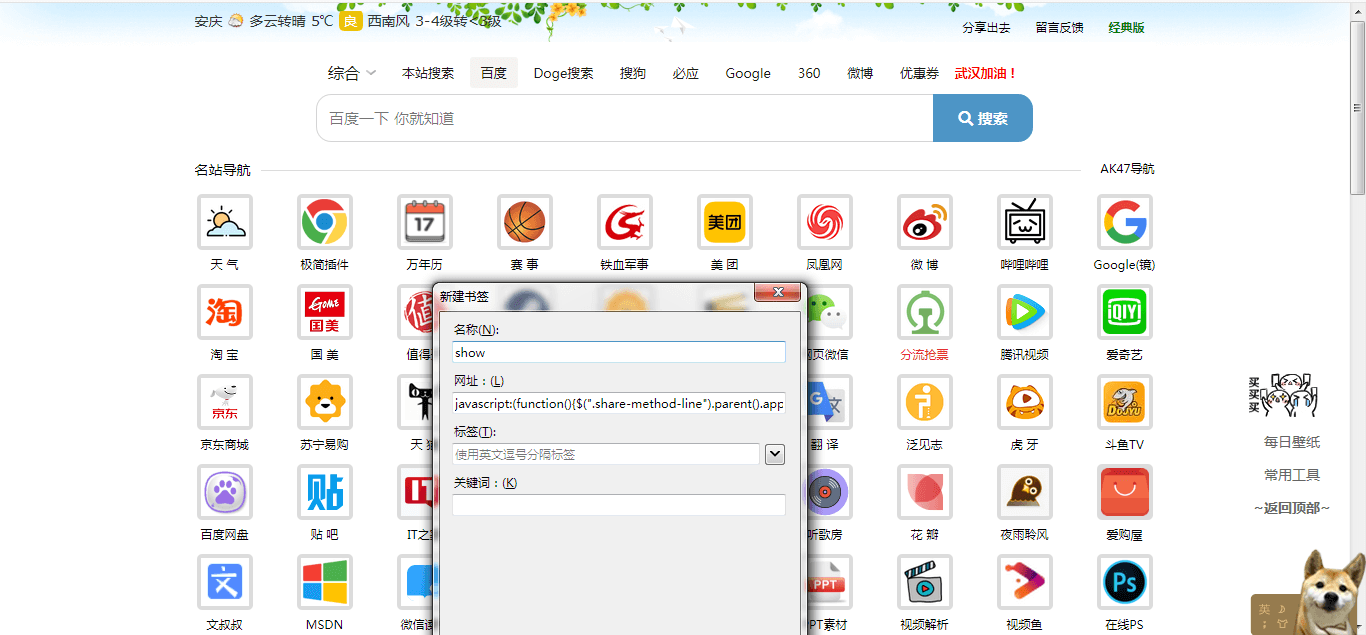This screenshot has width=1366, height=635.
Task: Open the 在线PS icon
Action: click(x=1125, y=582)
